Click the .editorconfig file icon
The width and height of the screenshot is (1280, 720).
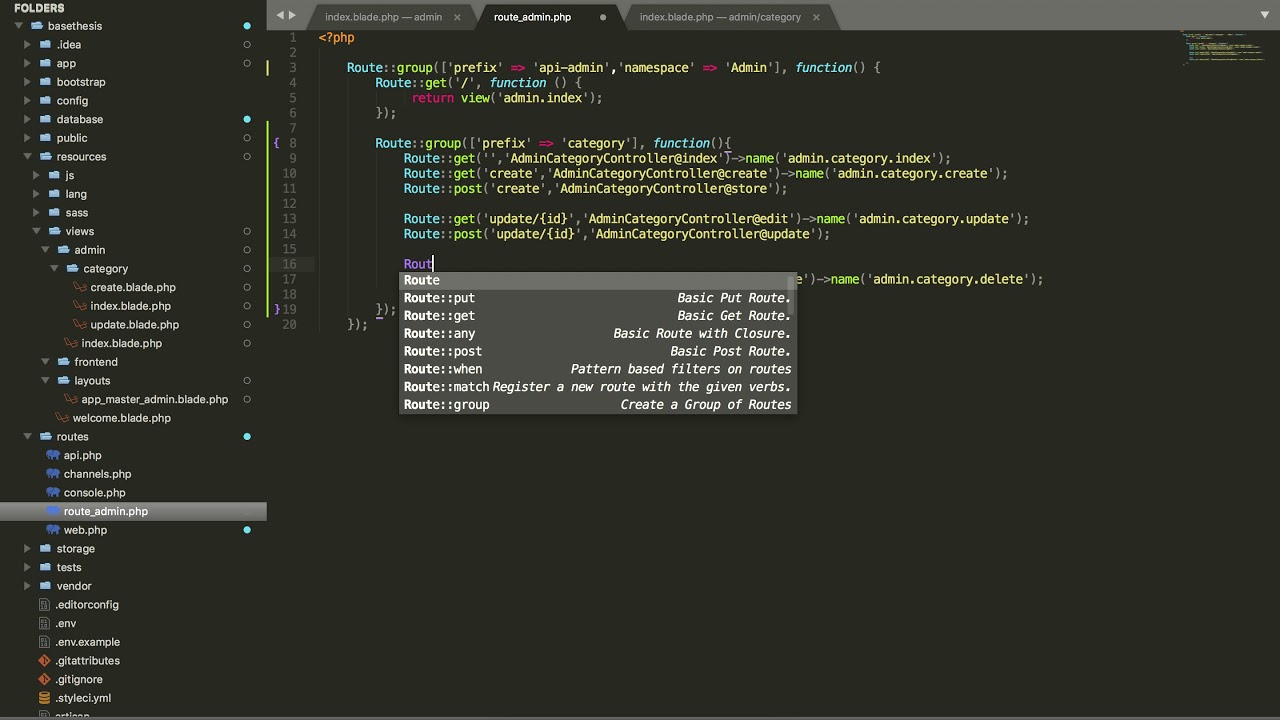tap(44, 605)
